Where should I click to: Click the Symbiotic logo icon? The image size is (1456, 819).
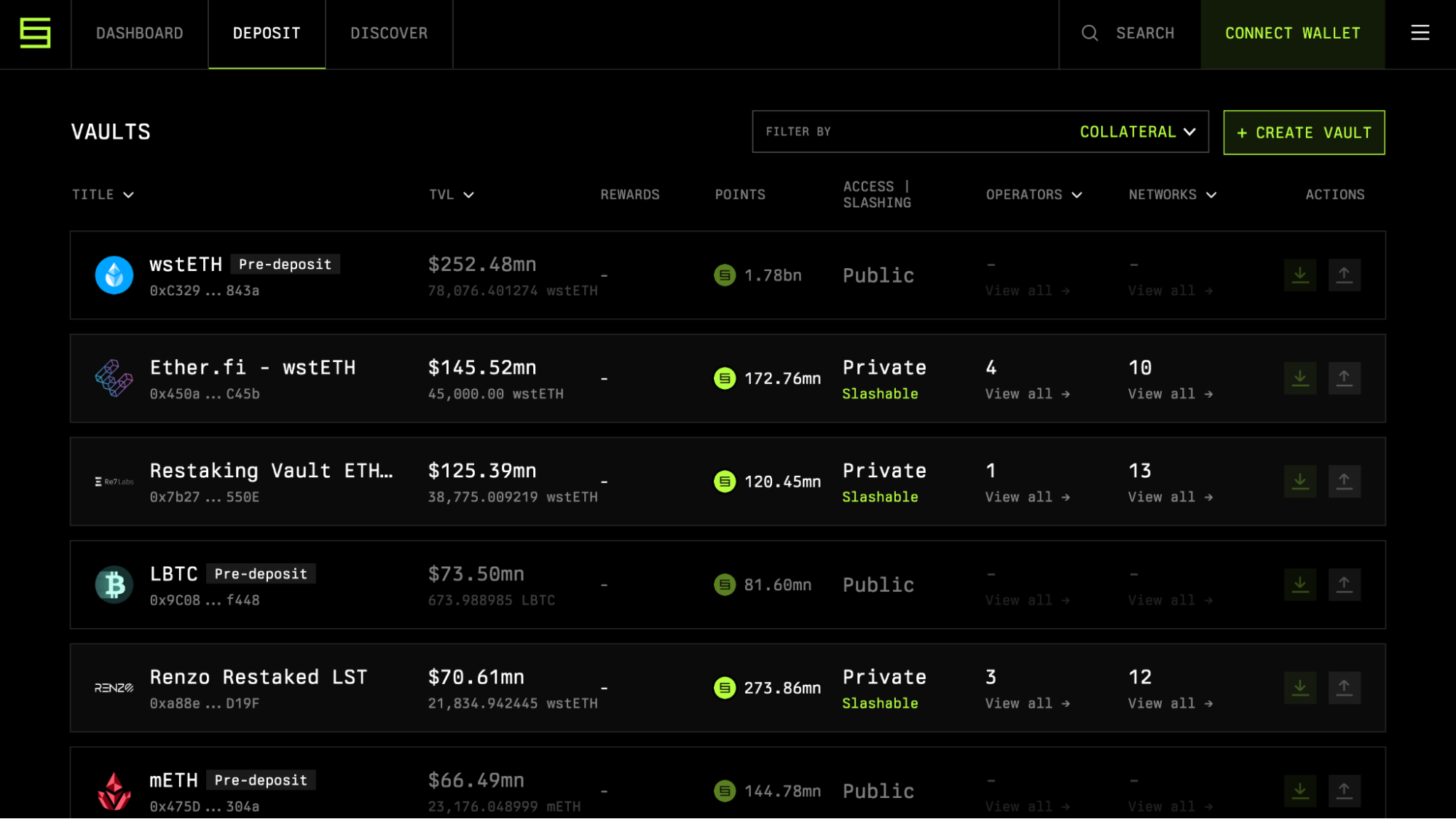[x=35, y=33]
